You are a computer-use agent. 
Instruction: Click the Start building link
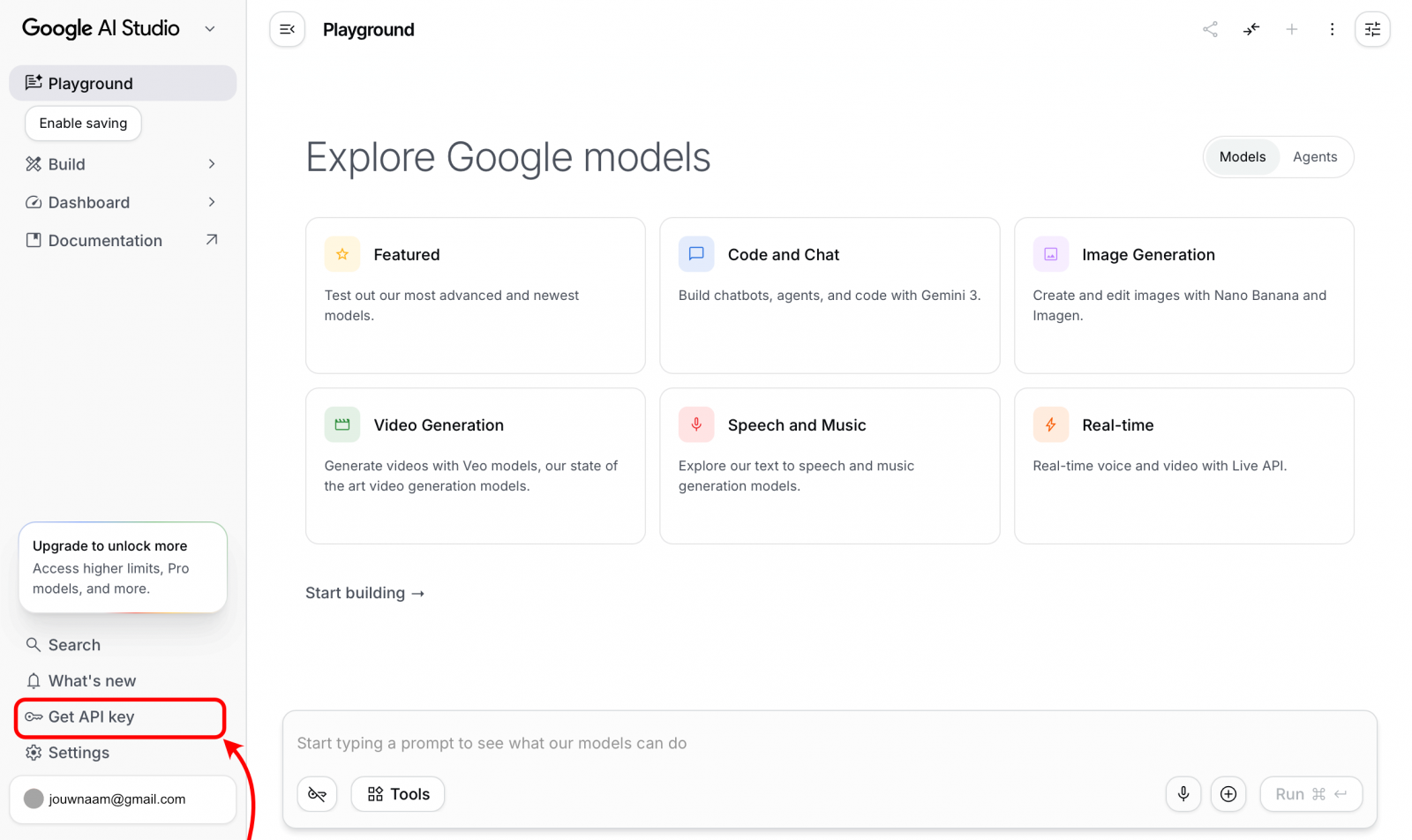click(364, 593)
